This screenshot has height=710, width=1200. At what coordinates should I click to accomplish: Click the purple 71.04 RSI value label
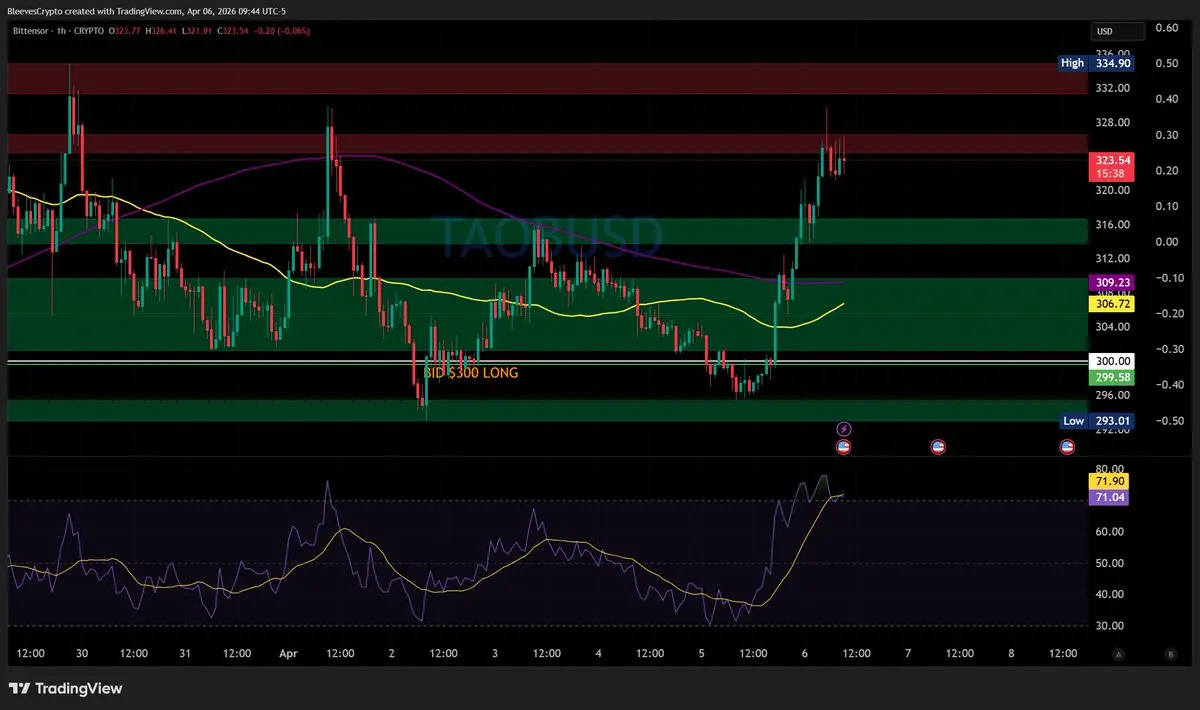[x=1111, y=497]
